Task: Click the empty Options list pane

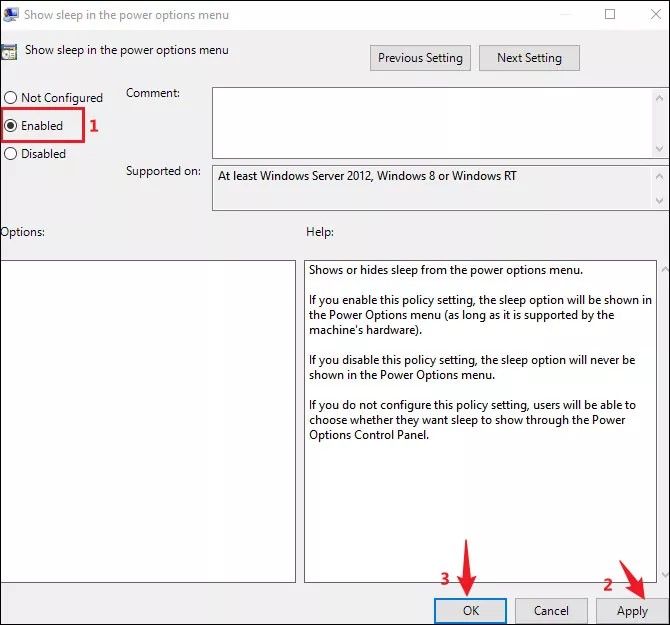Action: [x=148, y=421]
